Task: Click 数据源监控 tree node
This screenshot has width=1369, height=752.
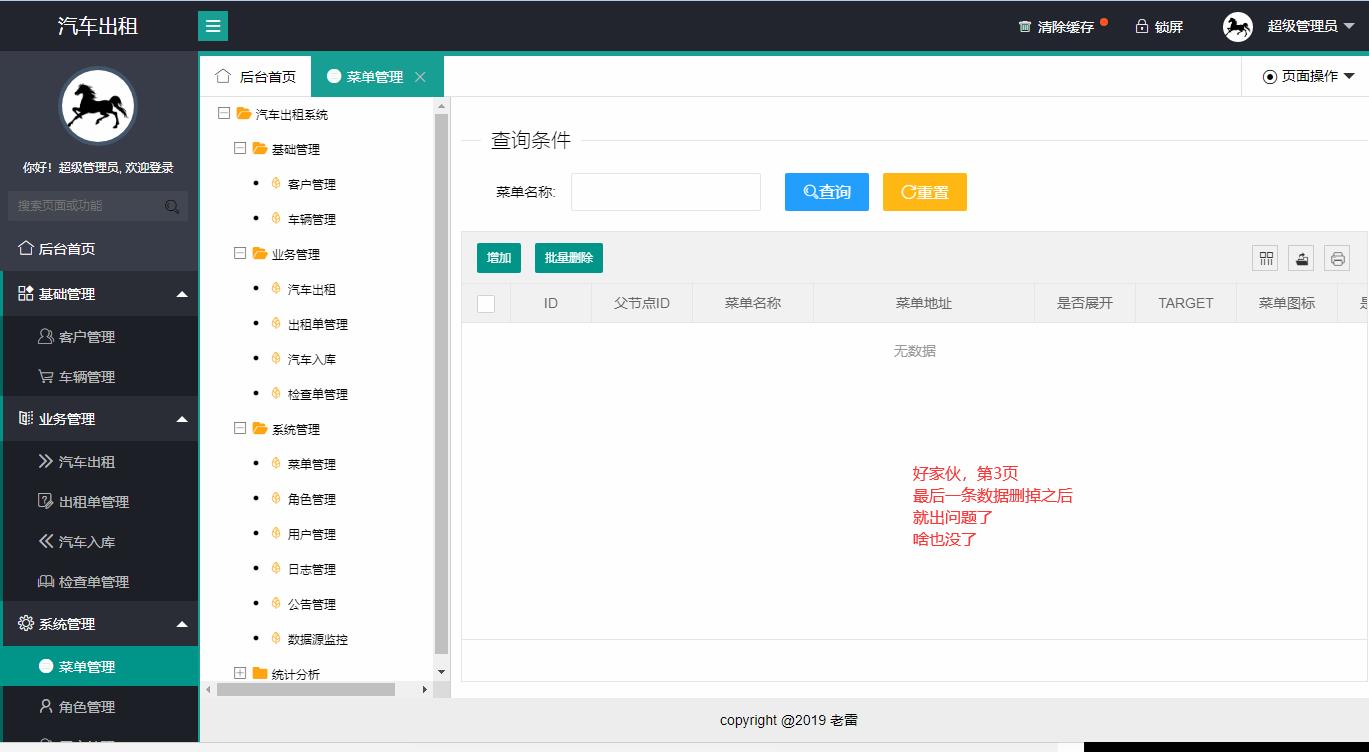Action: (317, 639)
